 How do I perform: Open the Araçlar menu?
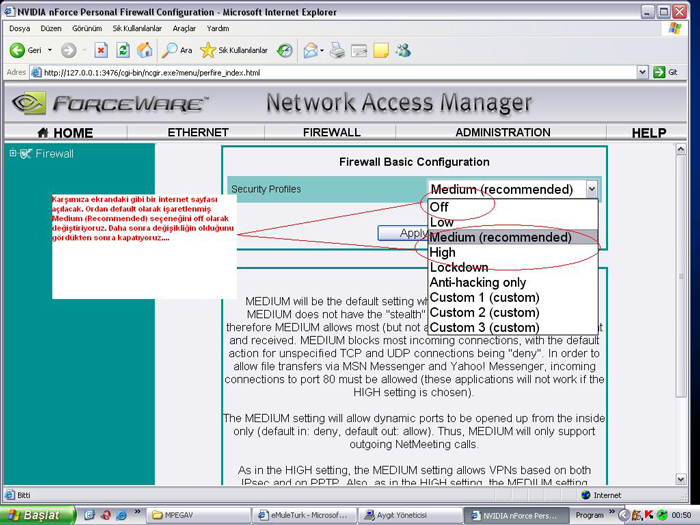[x=184, y=29]
